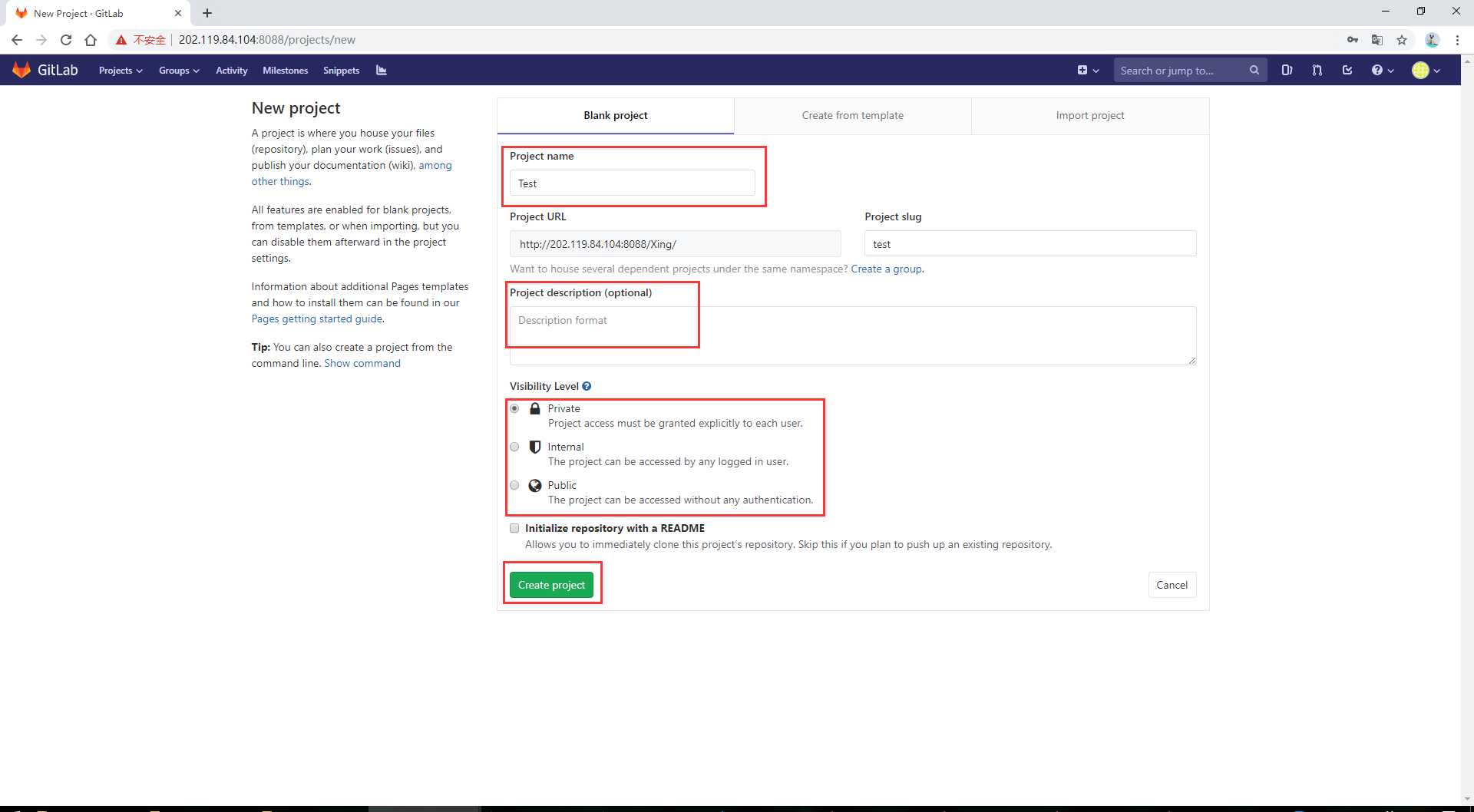1474x812 pixels.
Task: Close the New Project GitLab tab
Action: [x=178, y=13]
